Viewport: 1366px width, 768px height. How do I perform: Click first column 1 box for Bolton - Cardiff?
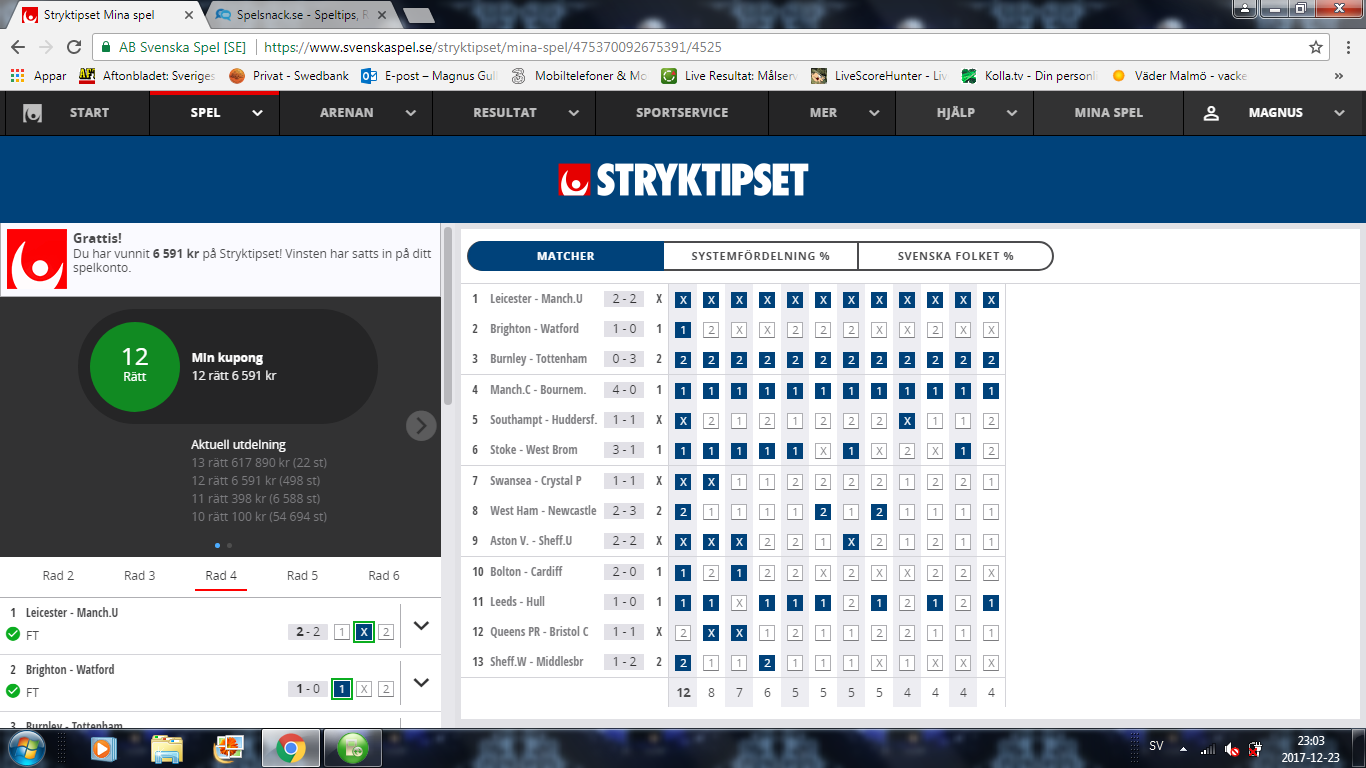click(x=683, y=573)
